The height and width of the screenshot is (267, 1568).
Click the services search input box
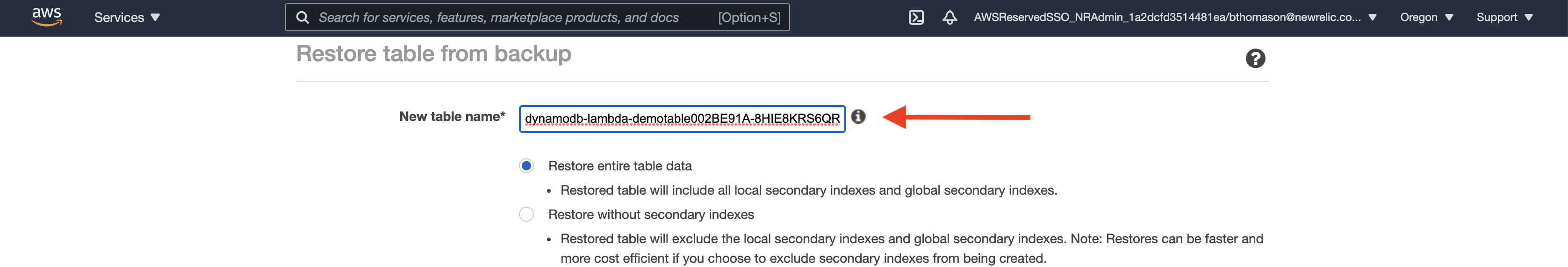(x=537, y=18)
